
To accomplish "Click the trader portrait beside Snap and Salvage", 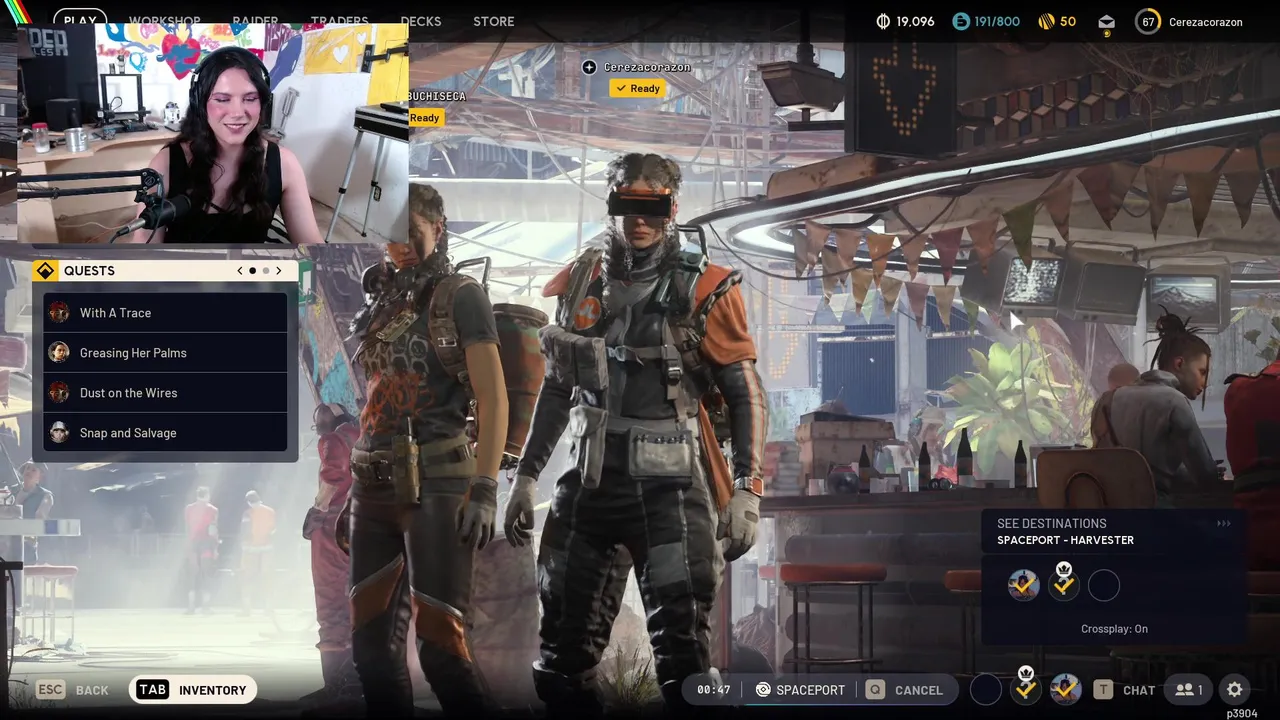I will point(60,433).
